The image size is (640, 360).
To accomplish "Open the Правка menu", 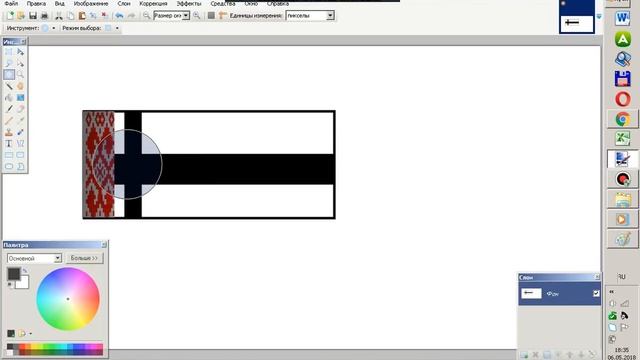I will click(36, 3).
